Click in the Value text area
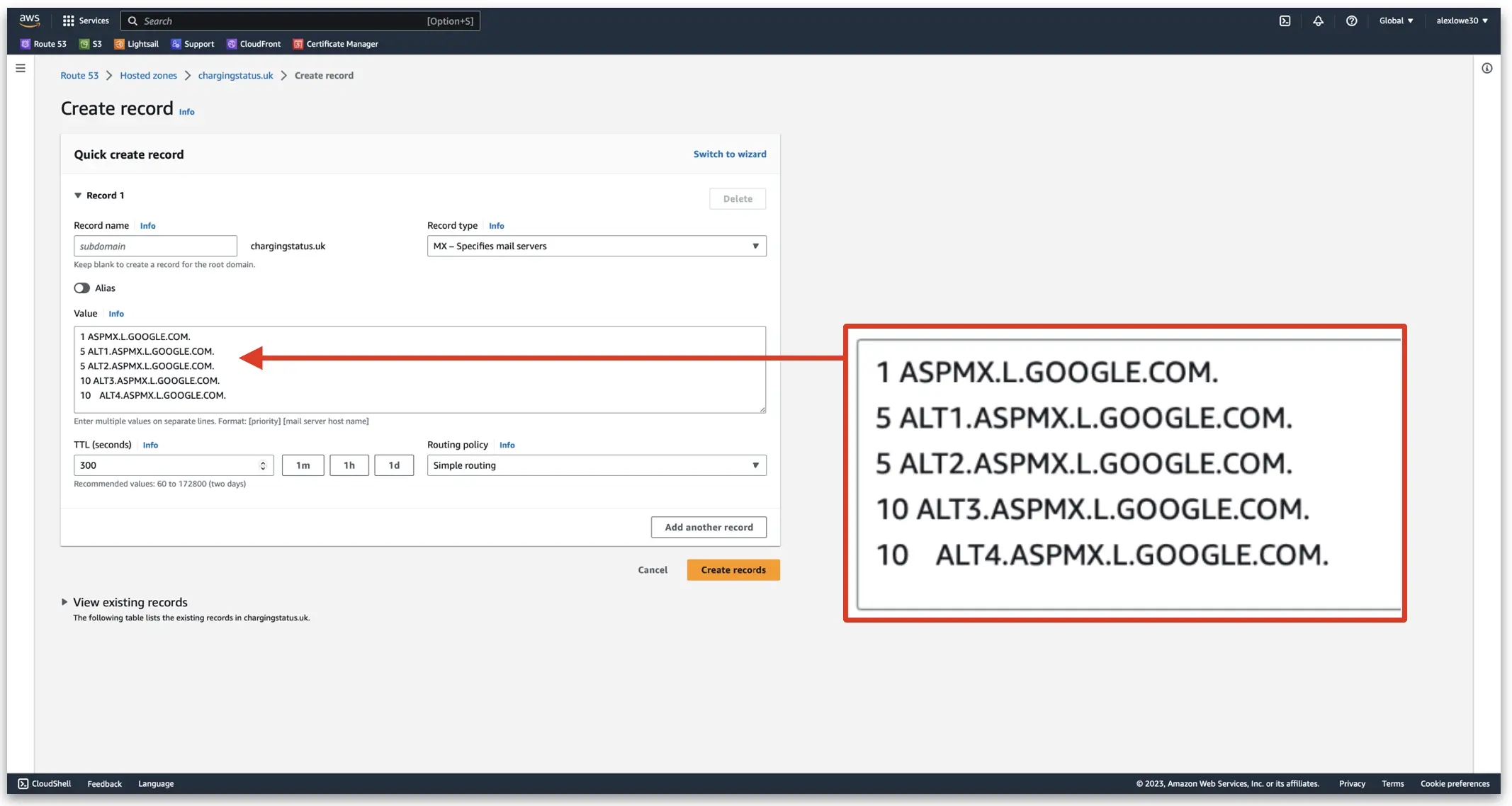1512x806 pixels. point(419,370)
